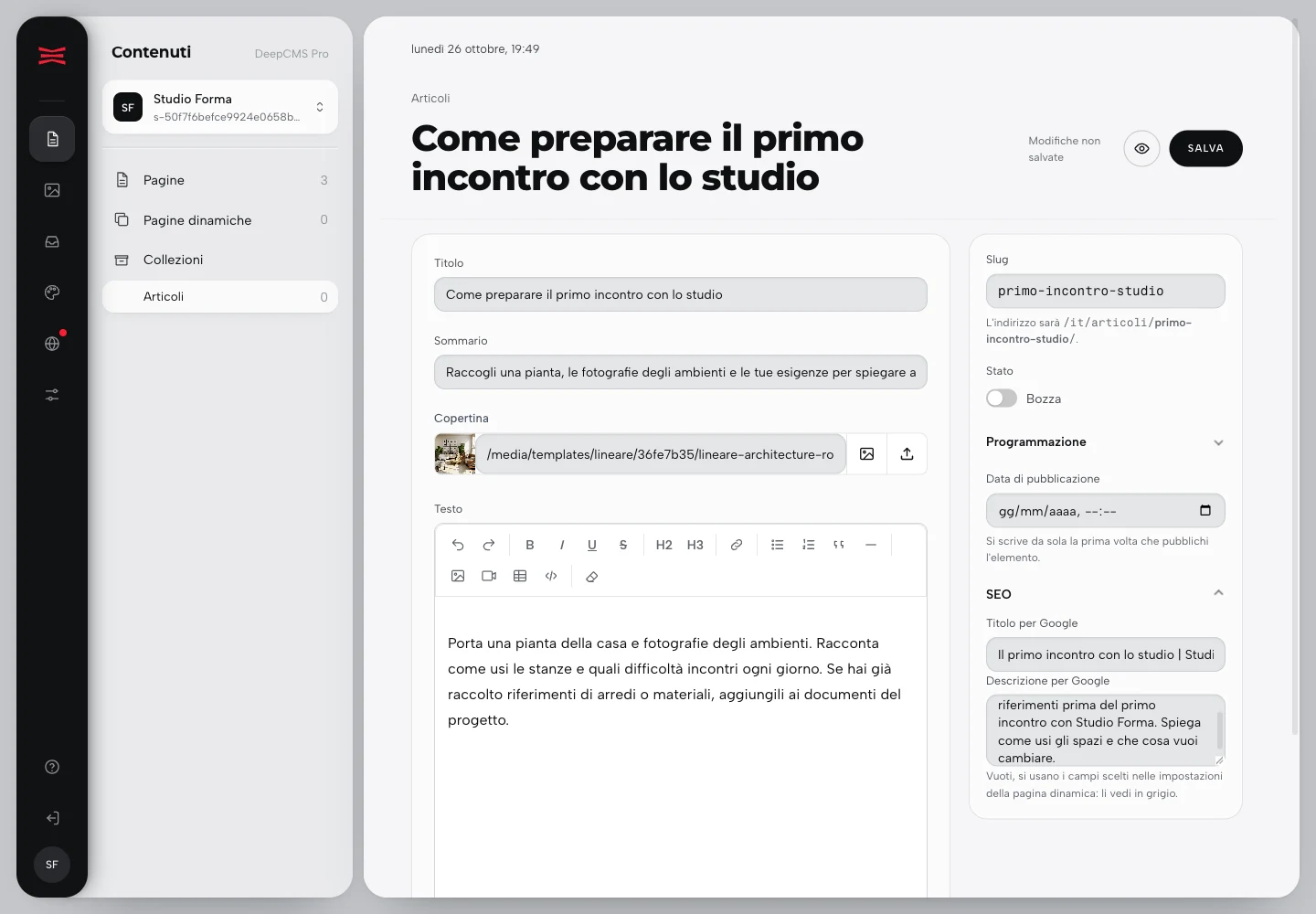Open the theme palette section
Screen dimensions: 1316x914
(52, 292)
